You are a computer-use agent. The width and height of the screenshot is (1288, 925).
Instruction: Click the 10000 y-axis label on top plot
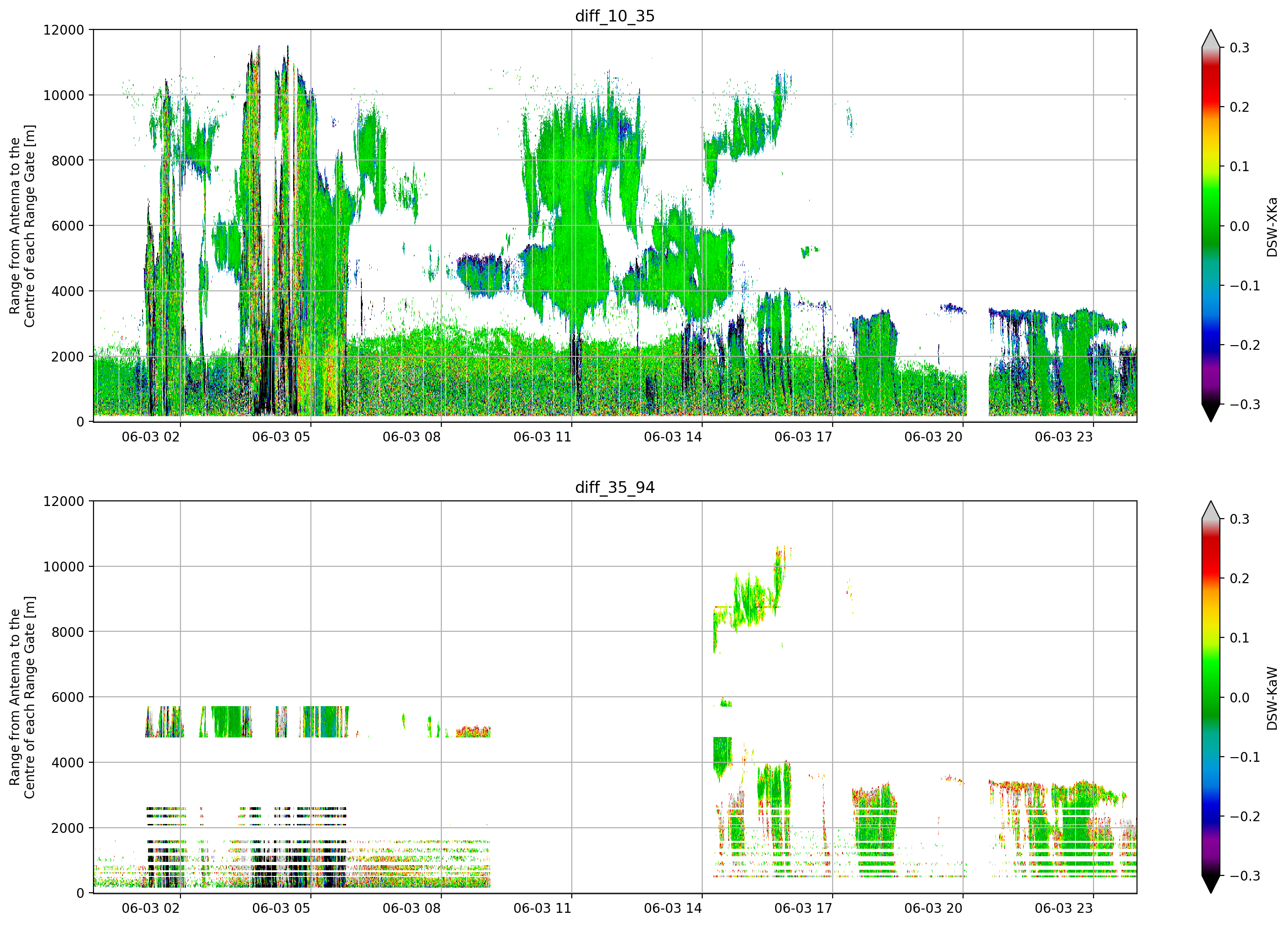pos(64,95)
